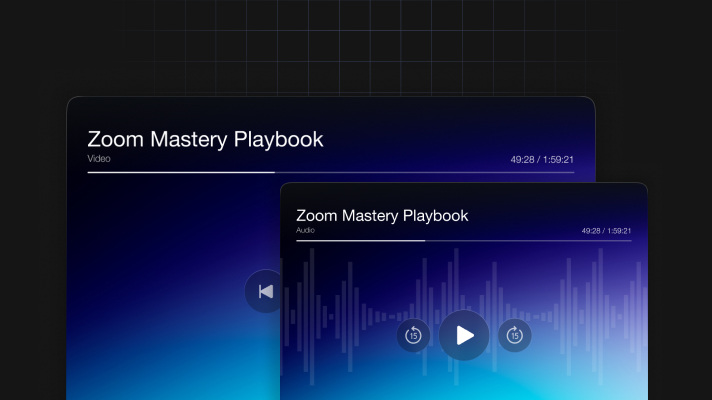The height and width of the screenshot is (400, 712).
Task: Click skip-to-previous icon in video player
Action: point(265,291)
